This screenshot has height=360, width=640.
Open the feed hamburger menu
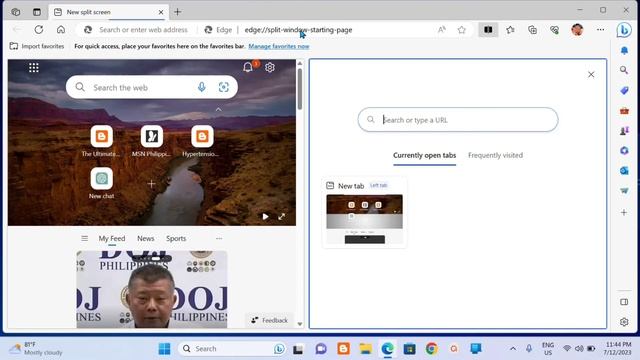point(84,238)
